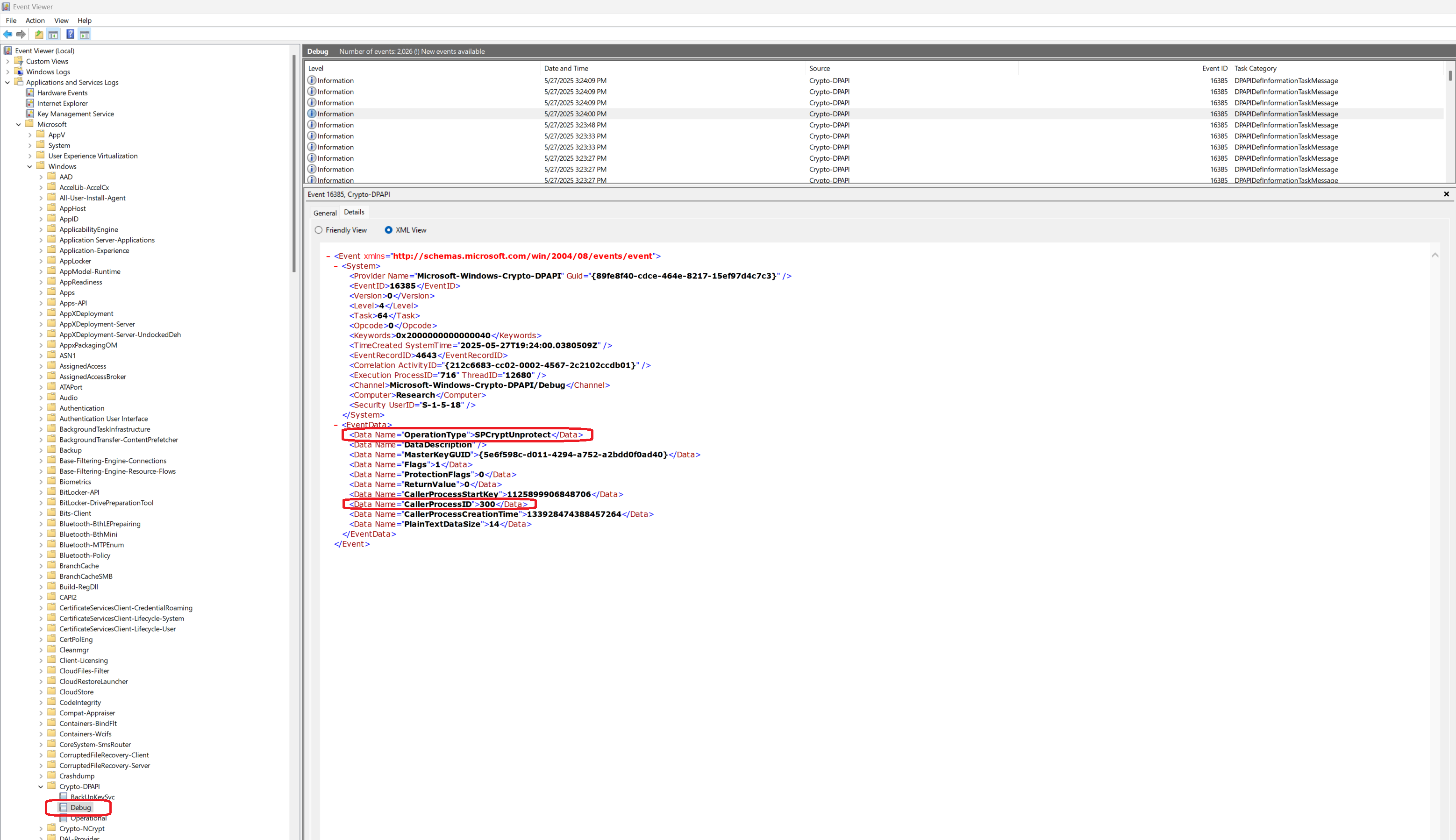
Task: Select the Windows Logs folder icon
Action: click(x=19, y=71)
